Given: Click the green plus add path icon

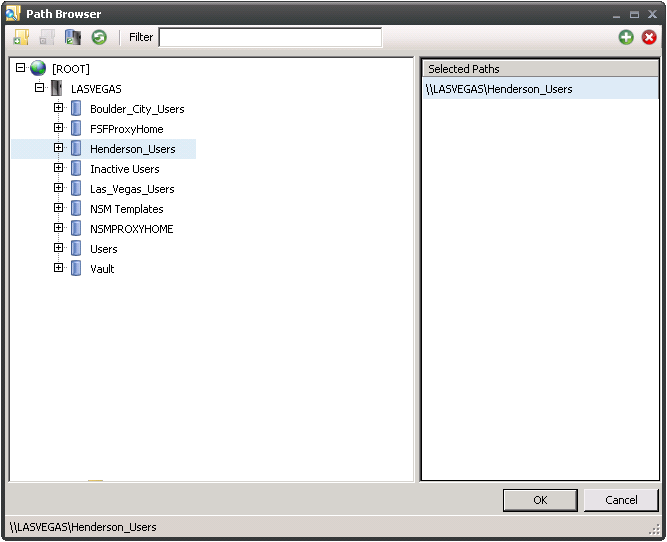Looking at the screenshot, I should (626, 37).
